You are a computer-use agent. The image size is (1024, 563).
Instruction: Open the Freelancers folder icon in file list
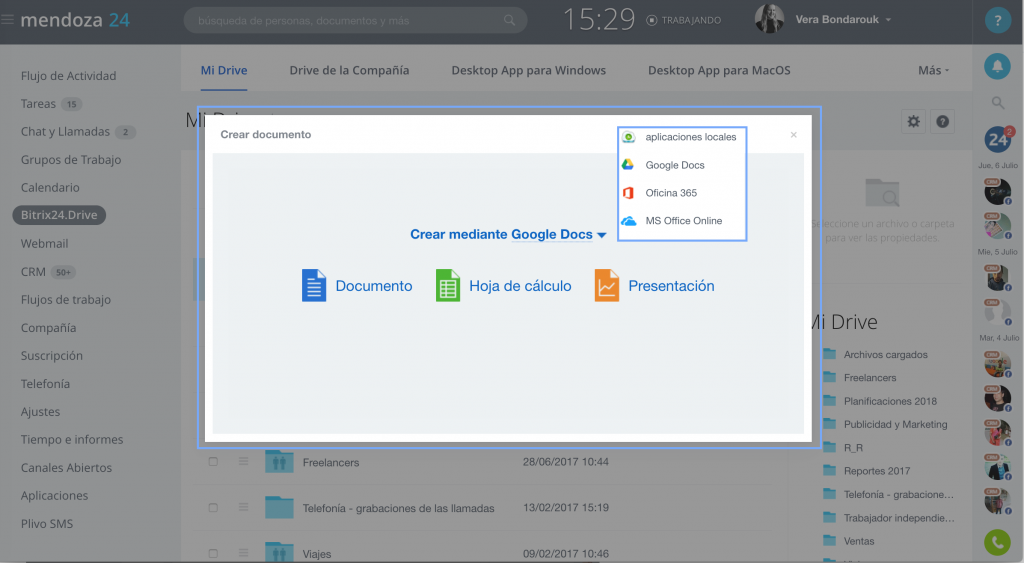click(x=279, y=462)
